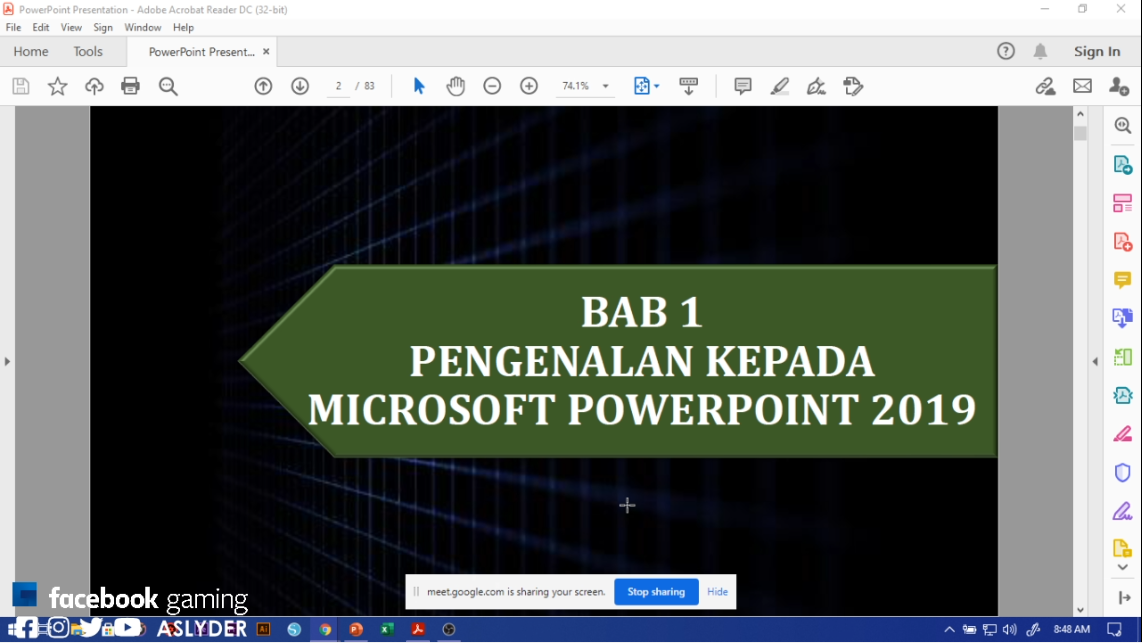Screen dimensions: 1142x643
Task: Go to next page arrow
Action: (300, 86)
